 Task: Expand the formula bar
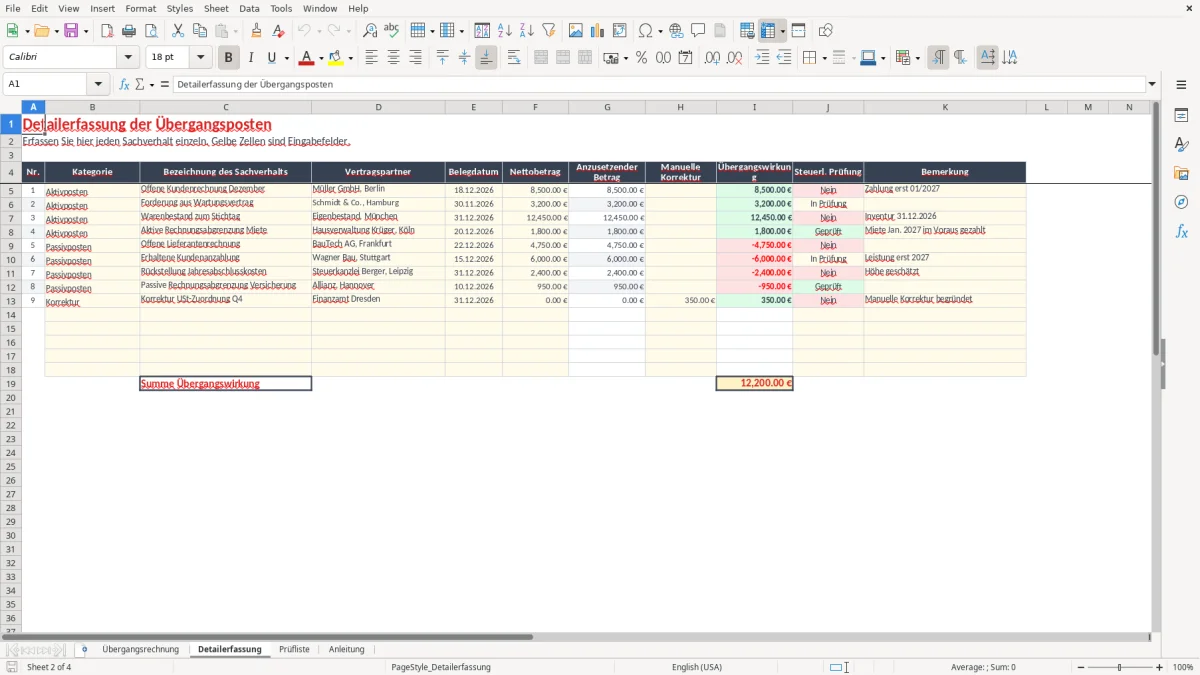pos(1152,84)
